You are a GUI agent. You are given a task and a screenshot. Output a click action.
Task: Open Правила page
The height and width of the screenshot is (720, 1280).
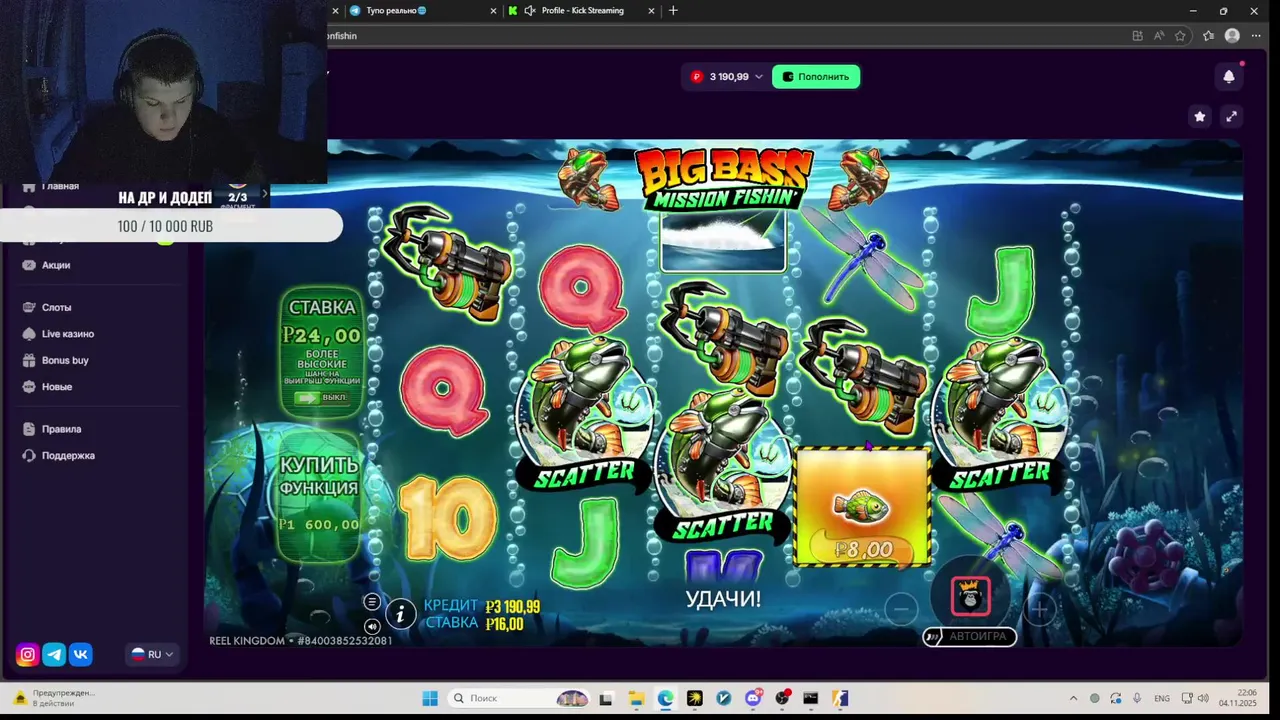[61, 429]
